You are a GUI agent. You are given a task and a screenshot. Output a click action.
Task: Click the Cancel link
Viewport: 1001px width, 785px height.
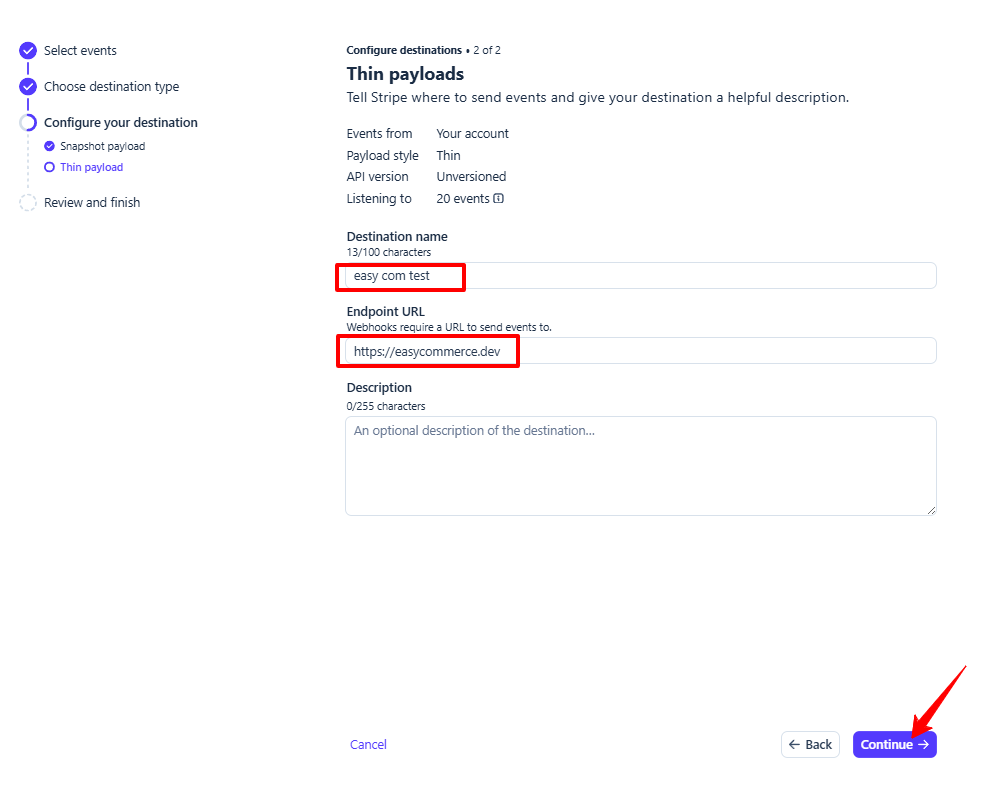368,745
